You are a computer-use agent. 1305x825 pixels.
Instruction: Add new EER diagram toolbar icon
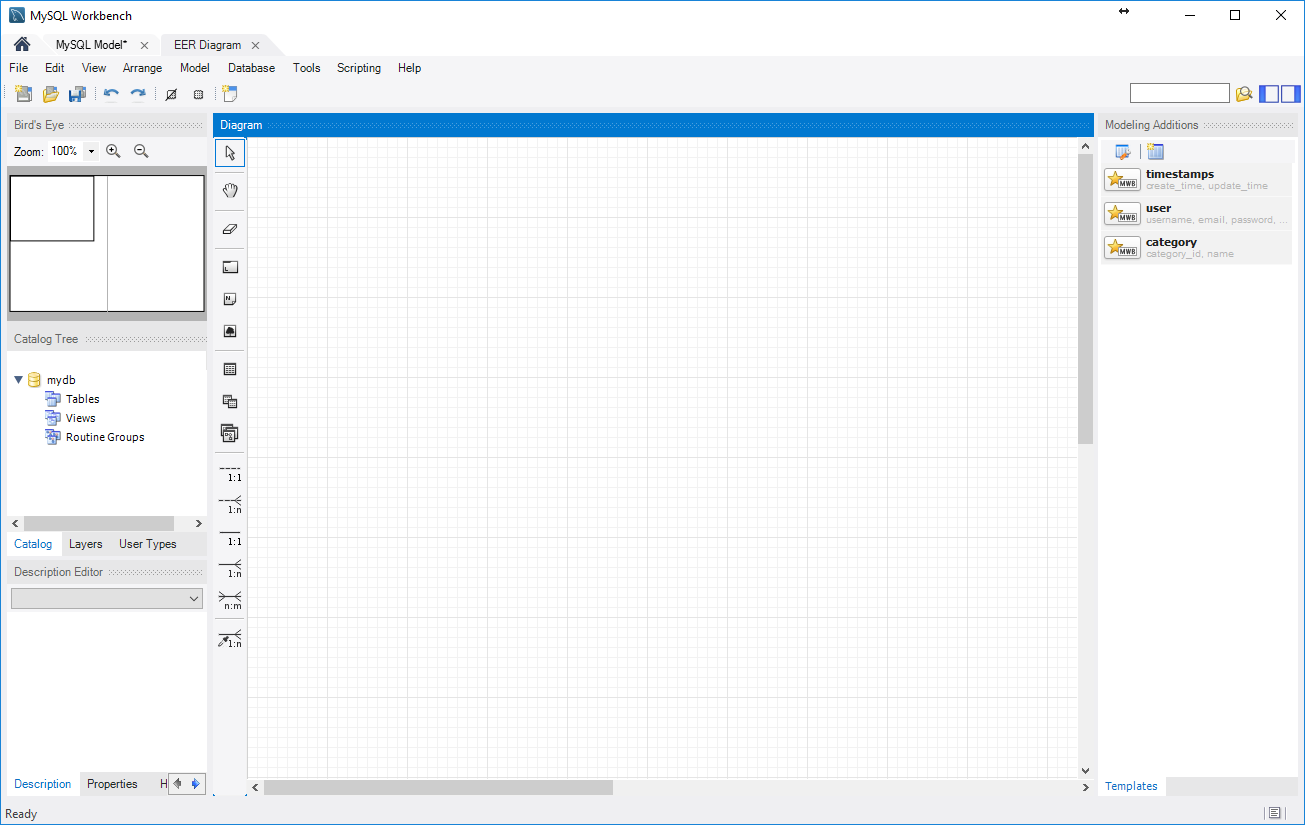(x=230, y=94)
